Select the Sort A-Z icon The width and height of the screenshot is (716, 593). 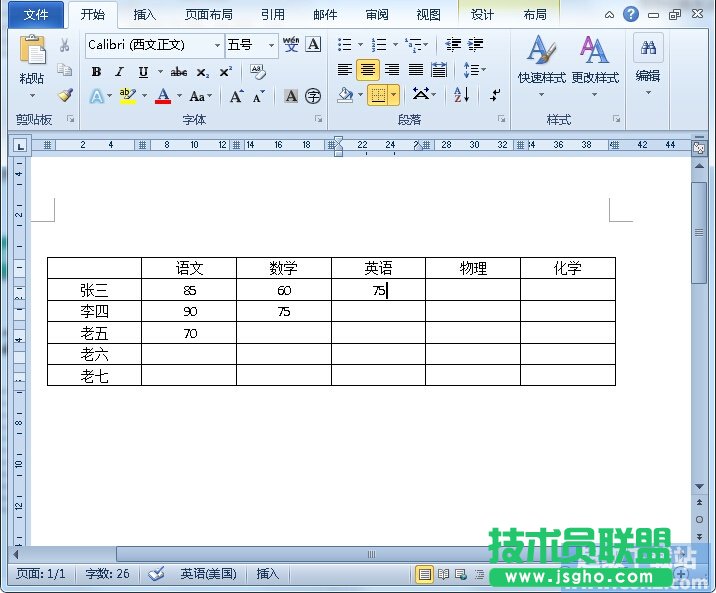click(461, 95)
